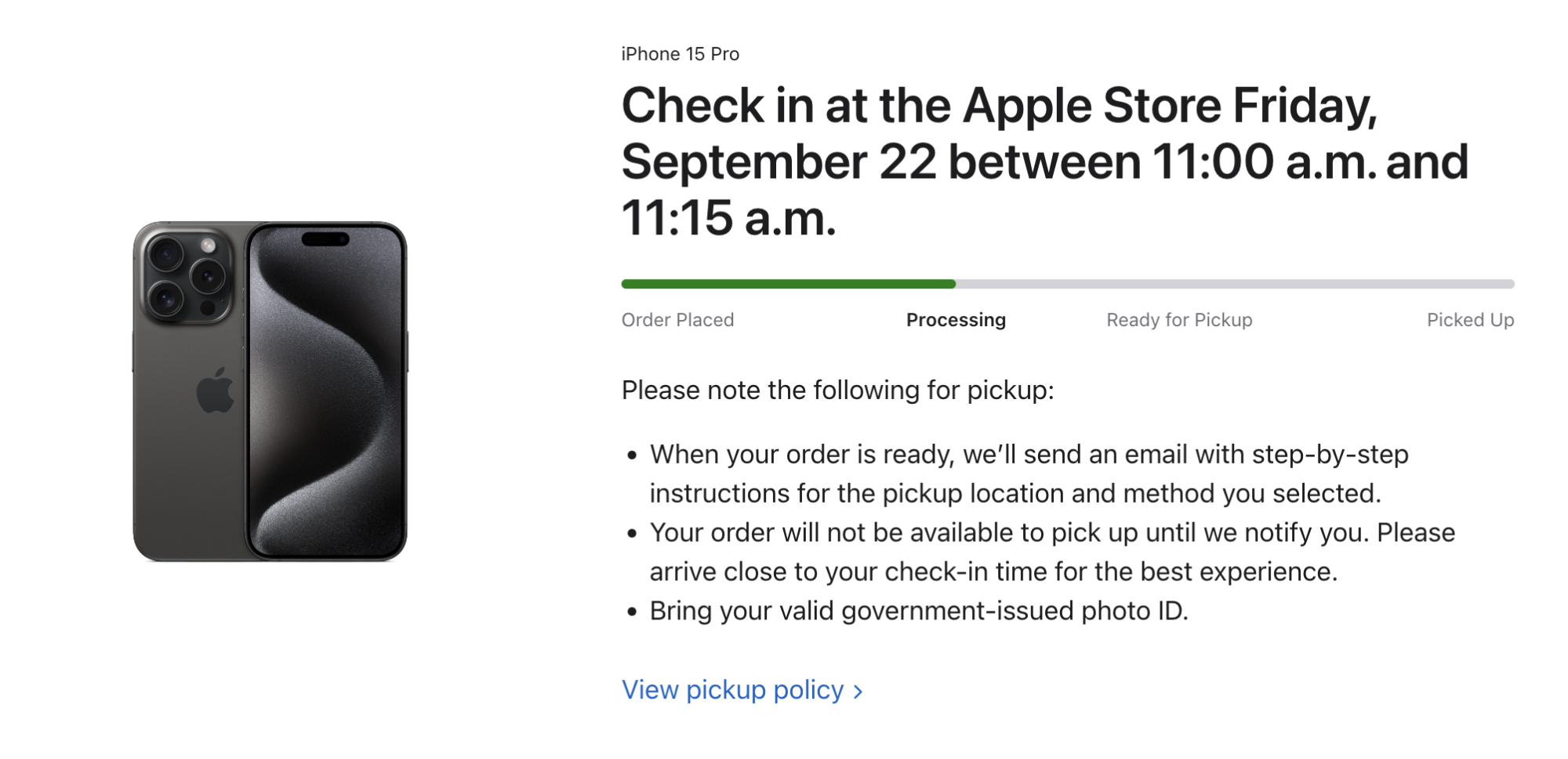The height and width of the screenshot is (759, 1568).
Task: Click the government-issued photo ID bullet
Action: pyautogui.click(x=919, y=611)
